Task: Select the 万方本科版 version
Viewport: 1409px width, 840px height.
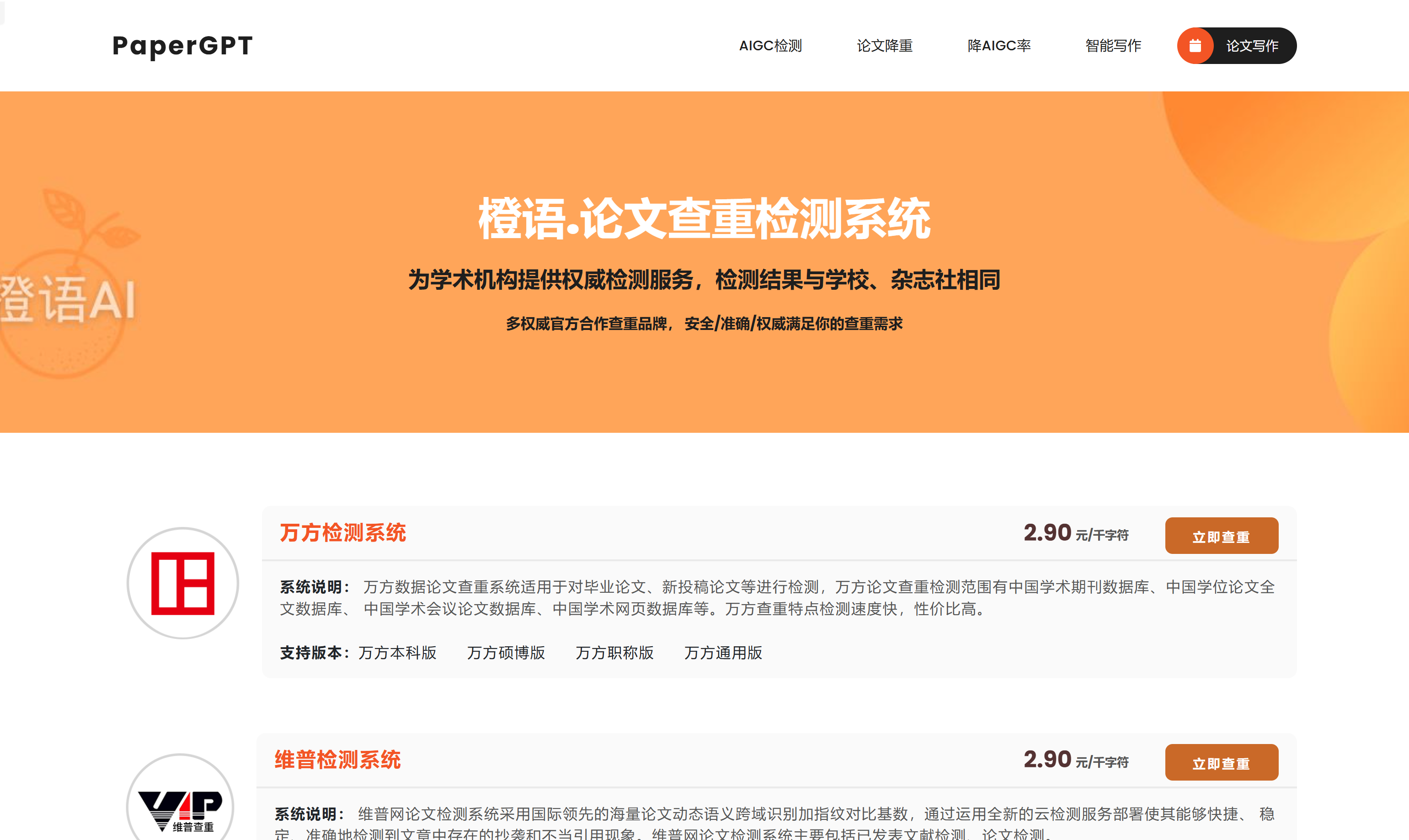Action: (397, 653)
